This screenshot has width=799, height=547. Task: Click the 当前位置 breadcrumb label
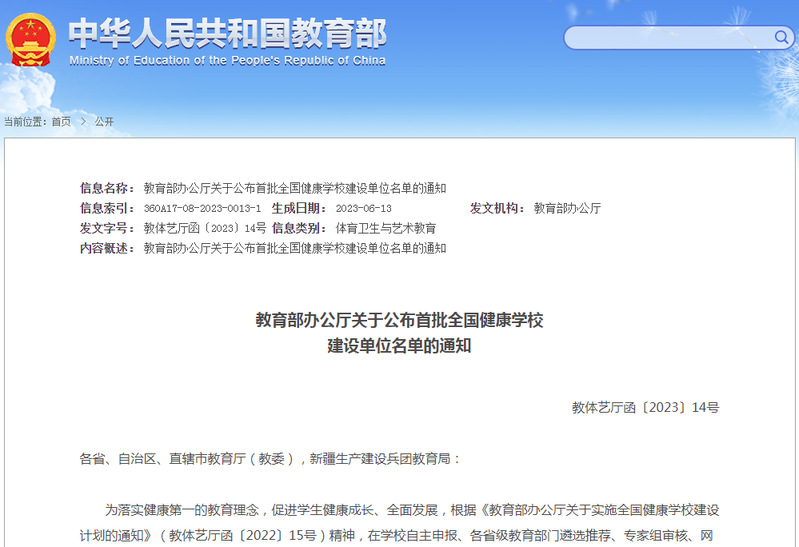[25, 122]
